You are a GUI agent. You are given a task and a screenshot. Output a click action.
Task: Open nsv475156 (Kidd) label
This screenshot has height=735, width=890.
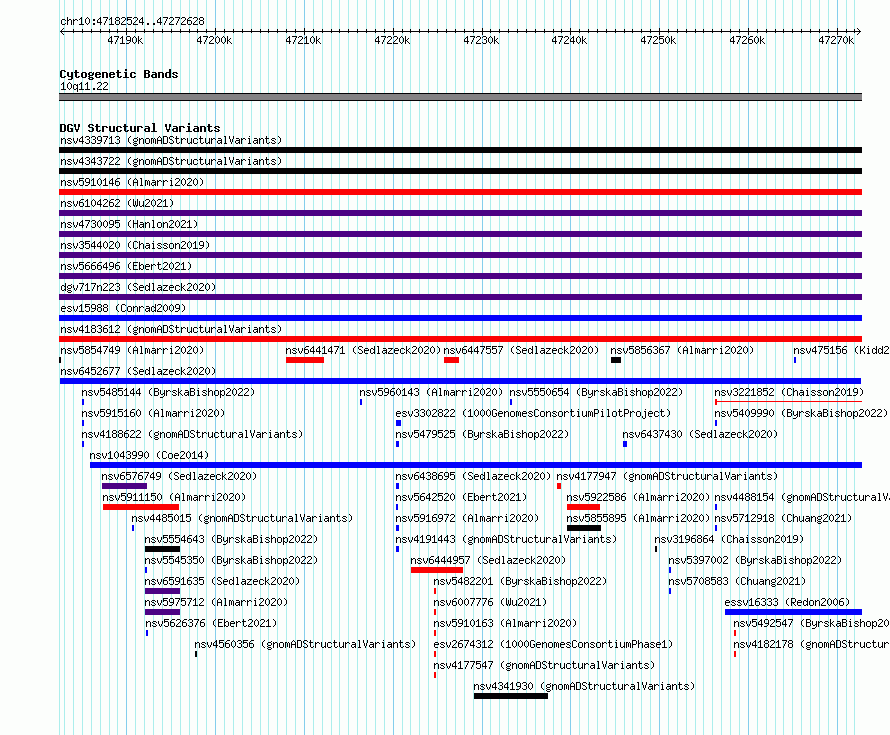841,350
